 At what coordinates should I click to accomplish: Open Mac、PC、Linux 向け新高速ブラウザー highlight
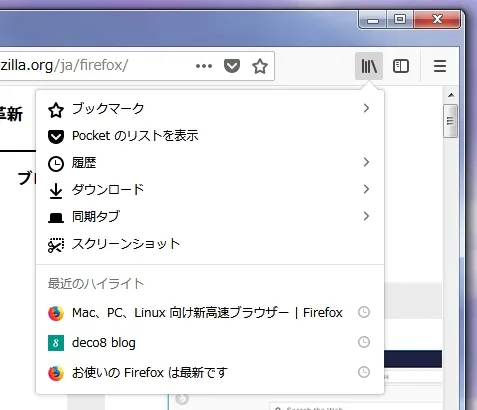click(210, 313)
